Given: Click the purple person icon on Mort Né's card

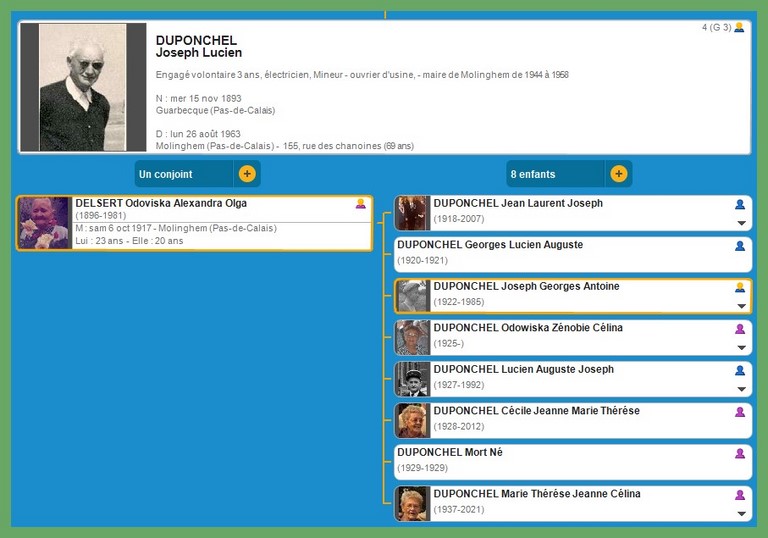Looking at the screenshot, I should point(740,453).
